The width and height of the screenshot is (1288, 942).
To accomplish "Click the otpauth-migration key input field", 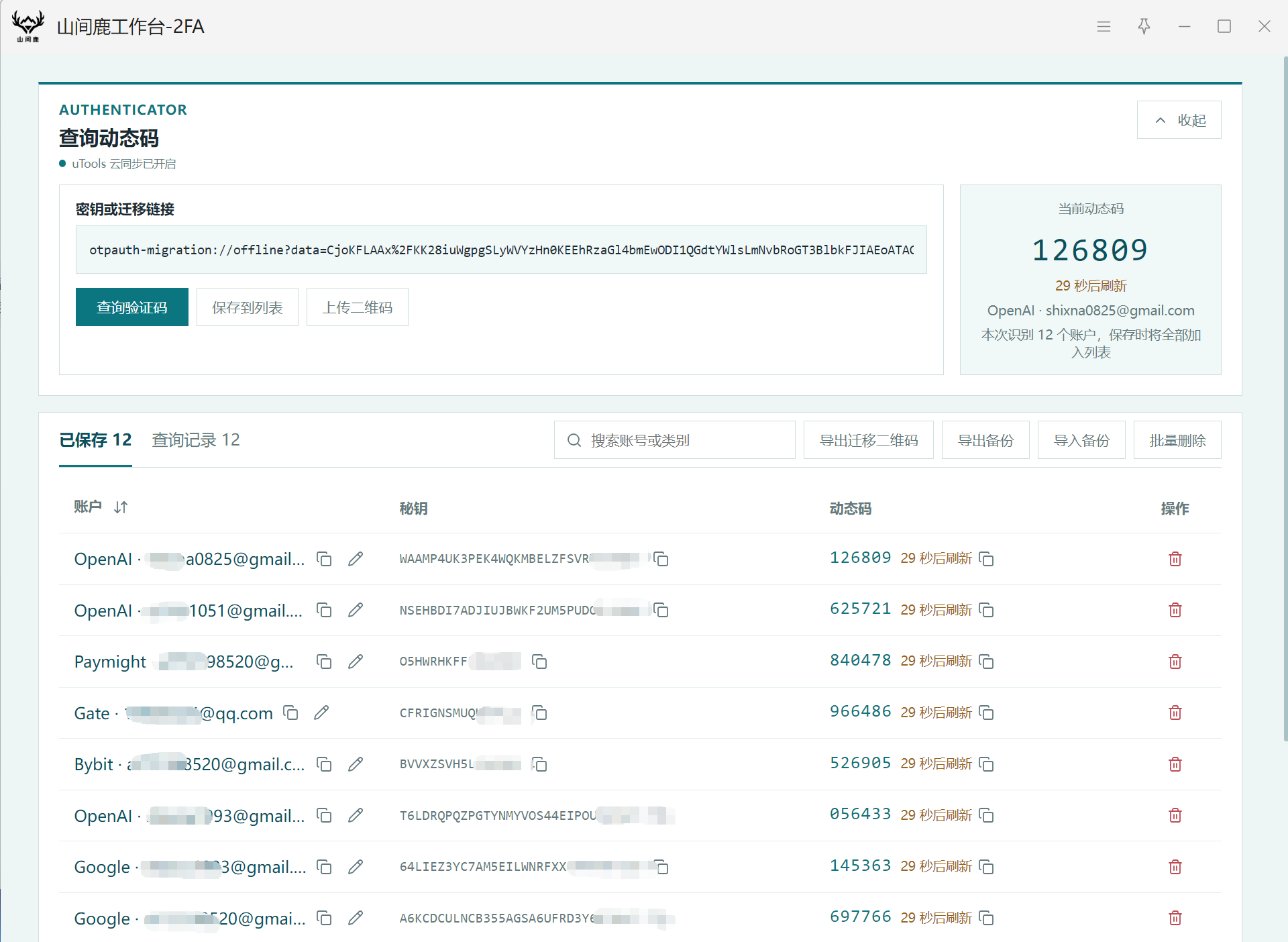I will [x=501, y=250].
